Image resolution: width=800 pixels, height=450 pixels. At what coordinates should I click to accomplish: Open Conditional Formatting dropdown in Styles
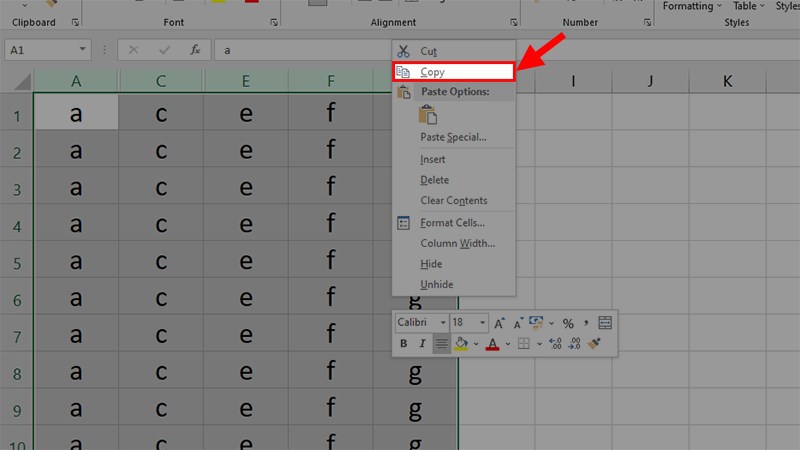tap(692, 6)
